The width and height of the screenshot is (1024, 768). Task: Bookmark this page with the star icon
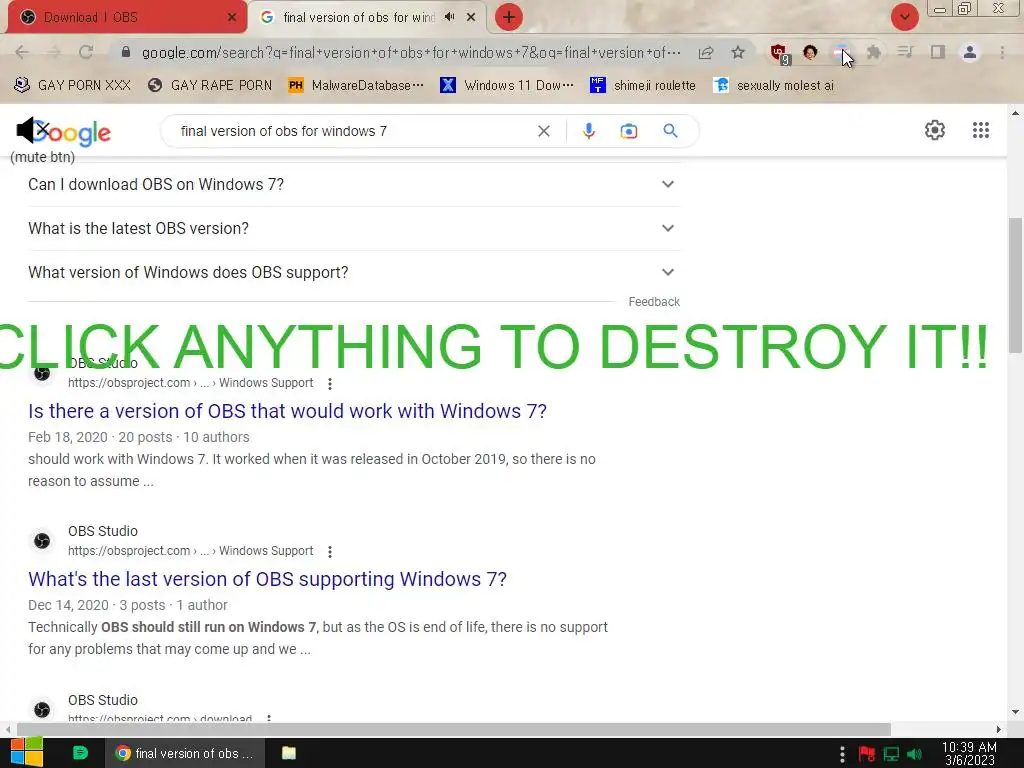pyautogui.click(x=738, y=52)
